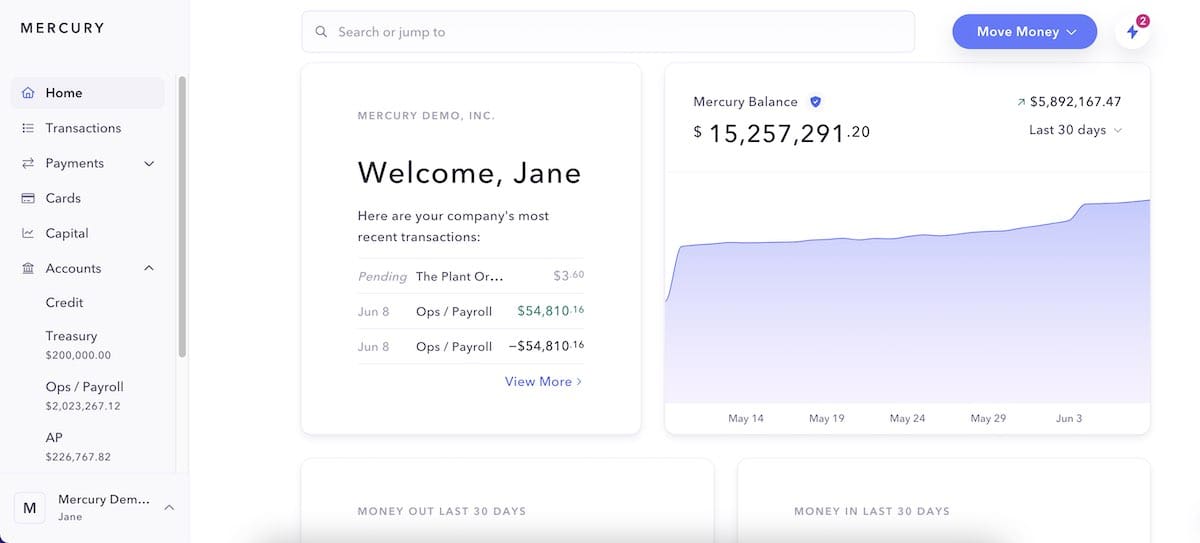Click the Ops / Payroll balance $2,023,267.12
The width and height of the screenshot is (1200, 543).
tap(83, 406)
